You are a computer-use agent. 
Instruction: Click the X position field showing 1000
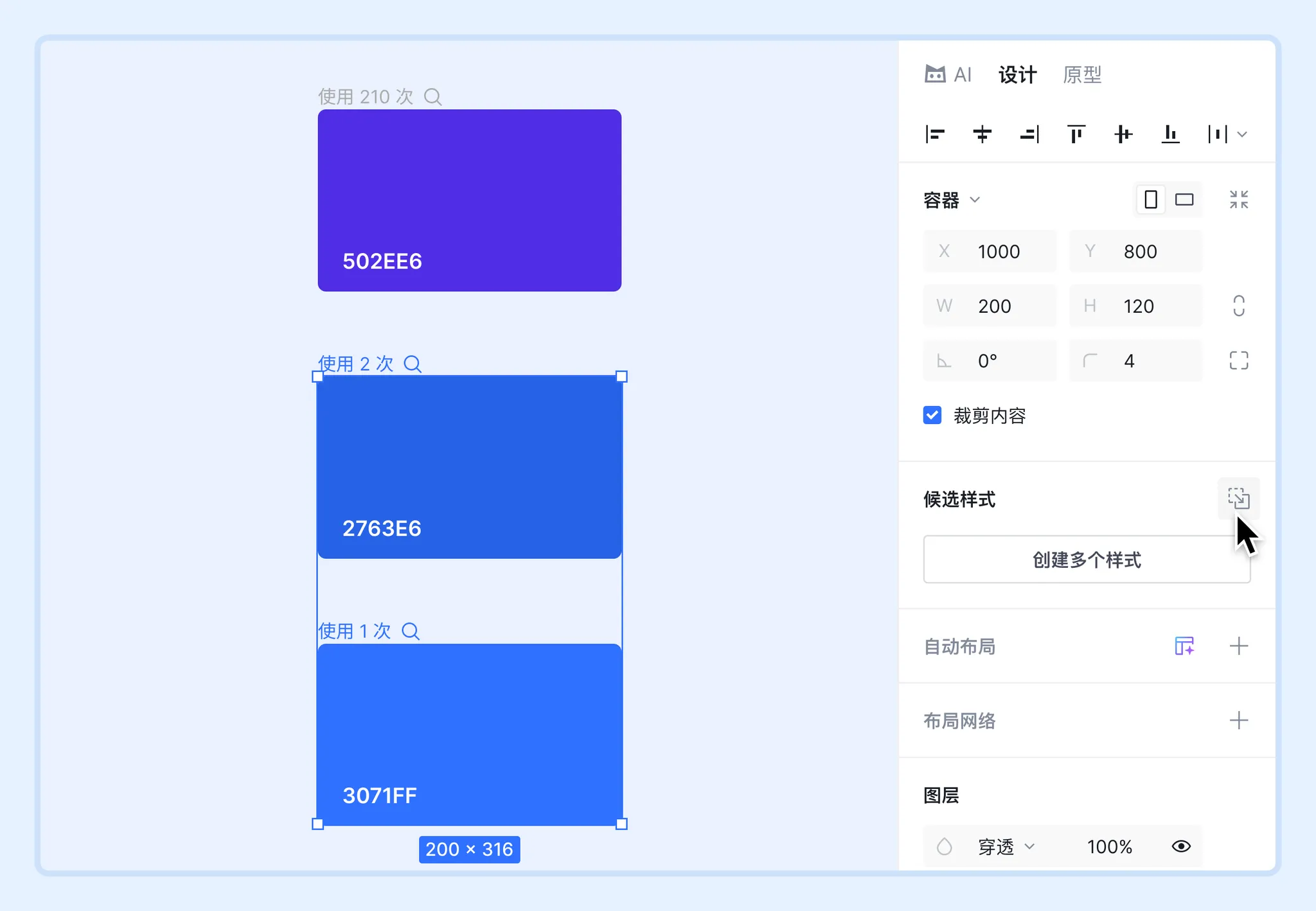990,251
